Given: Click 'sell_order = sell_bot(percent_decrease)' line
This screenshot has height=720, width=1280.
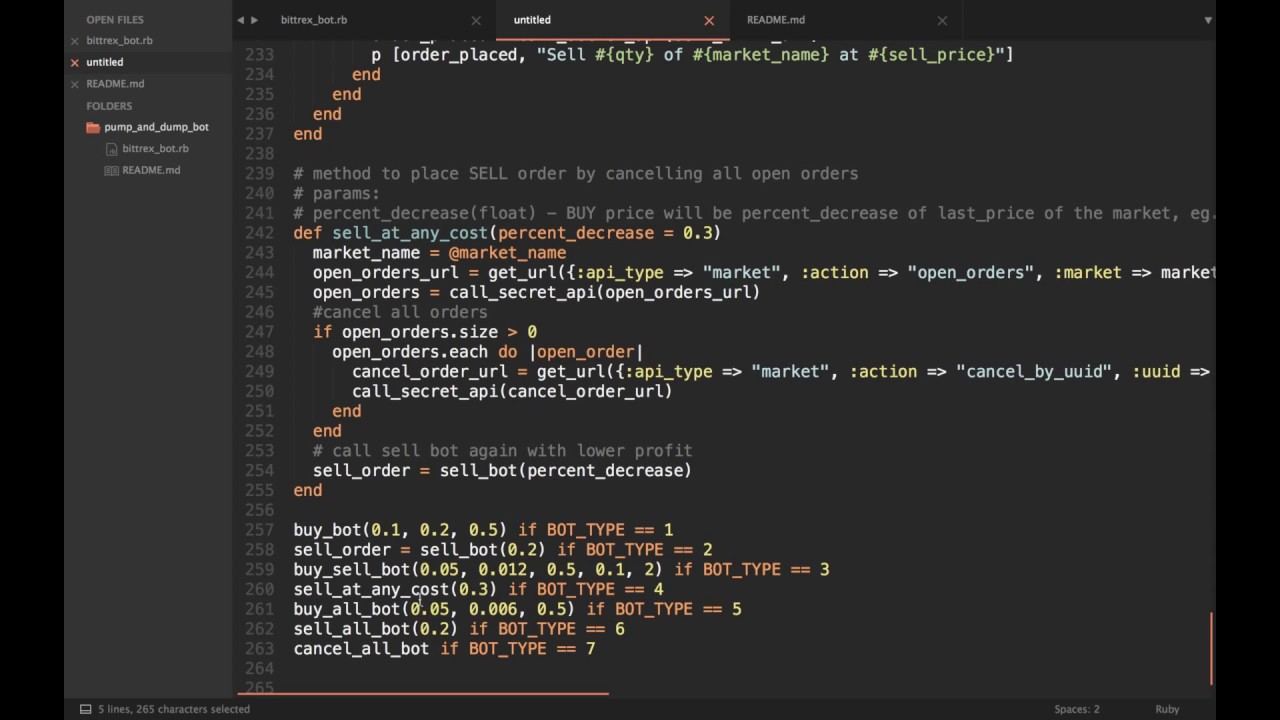Looking at the screenshot, I should coord(502,471).
